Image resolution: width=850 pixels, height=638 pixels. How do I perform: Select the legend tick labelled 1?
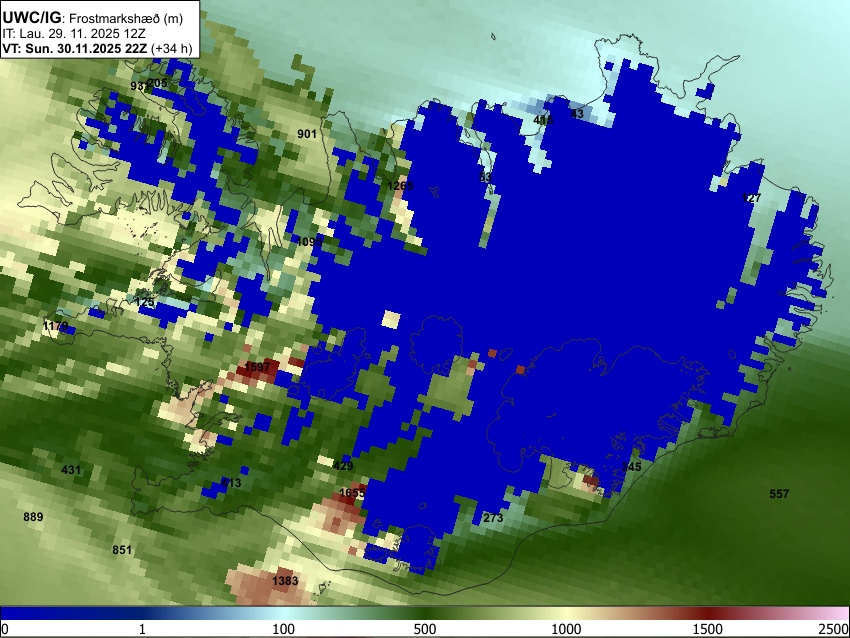[x=142, y=629]
